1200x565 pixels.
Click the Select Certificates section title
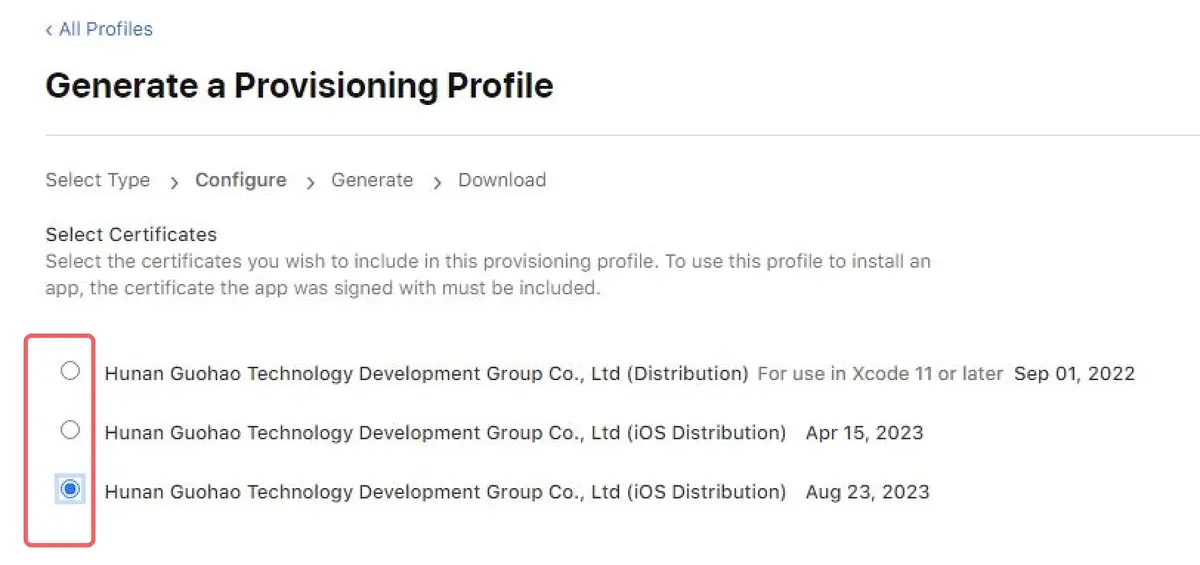tap(131, 235)
